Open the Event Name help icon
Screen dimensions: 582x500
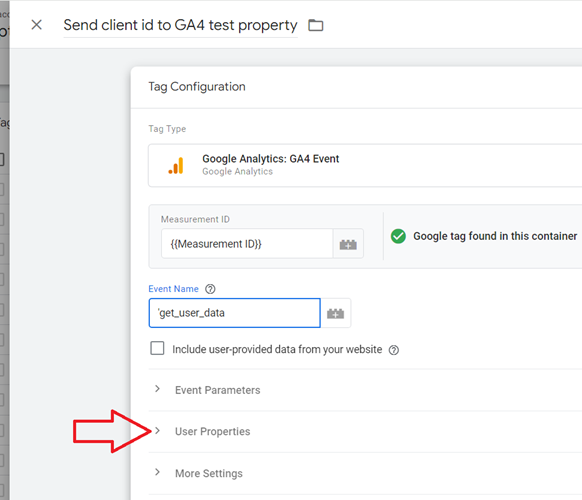click(x=210, y=289)
